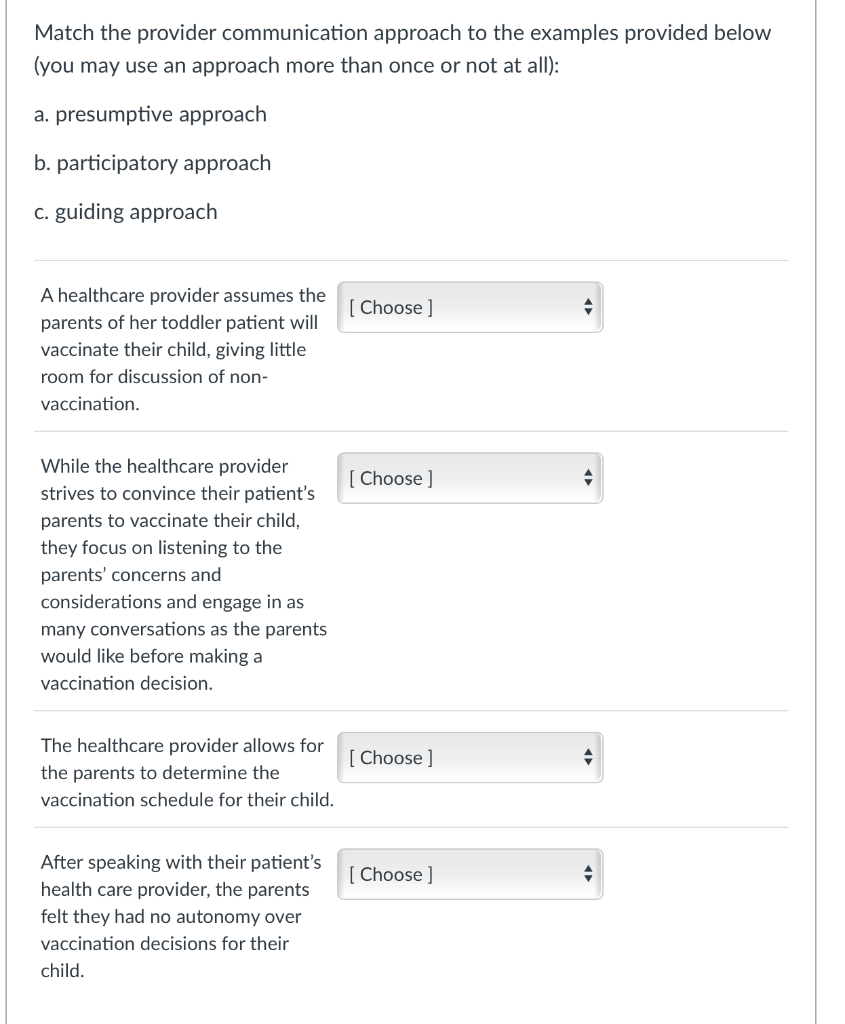This screenshot has width=845, height=1024.
Task: Click the no autonomy scenario paragraph
Action: click(184, 917)
